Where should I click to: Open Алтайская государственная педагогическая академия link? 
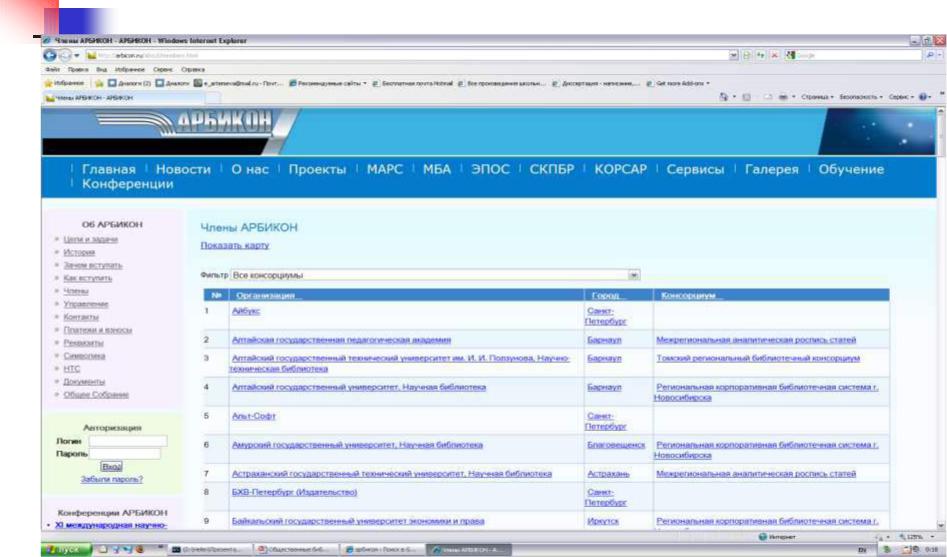[x=341, y=340]
